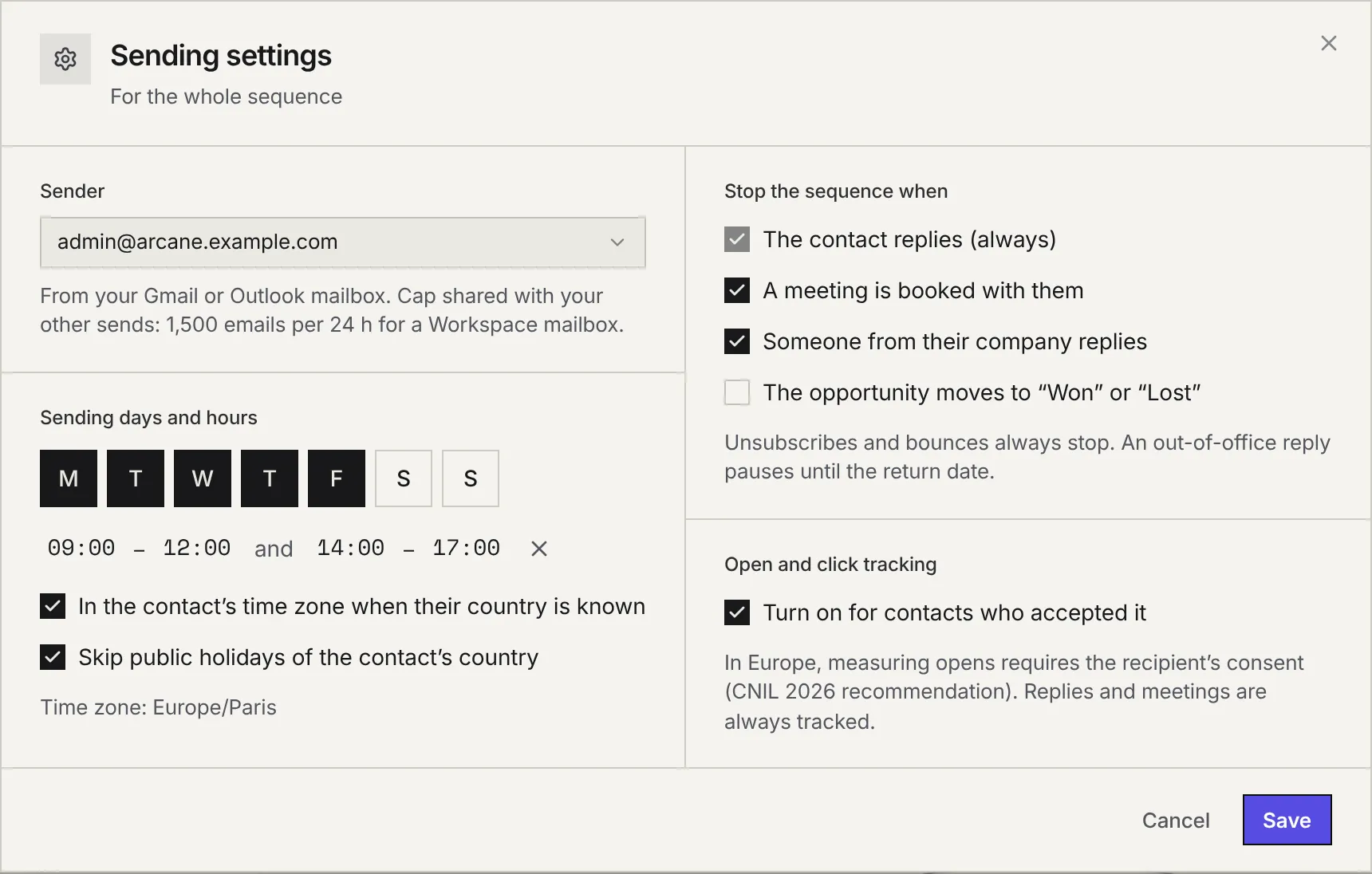The image size is (1372, 874).
Task: Open the Sender mailbox dropdown
Action: [343, 242]
